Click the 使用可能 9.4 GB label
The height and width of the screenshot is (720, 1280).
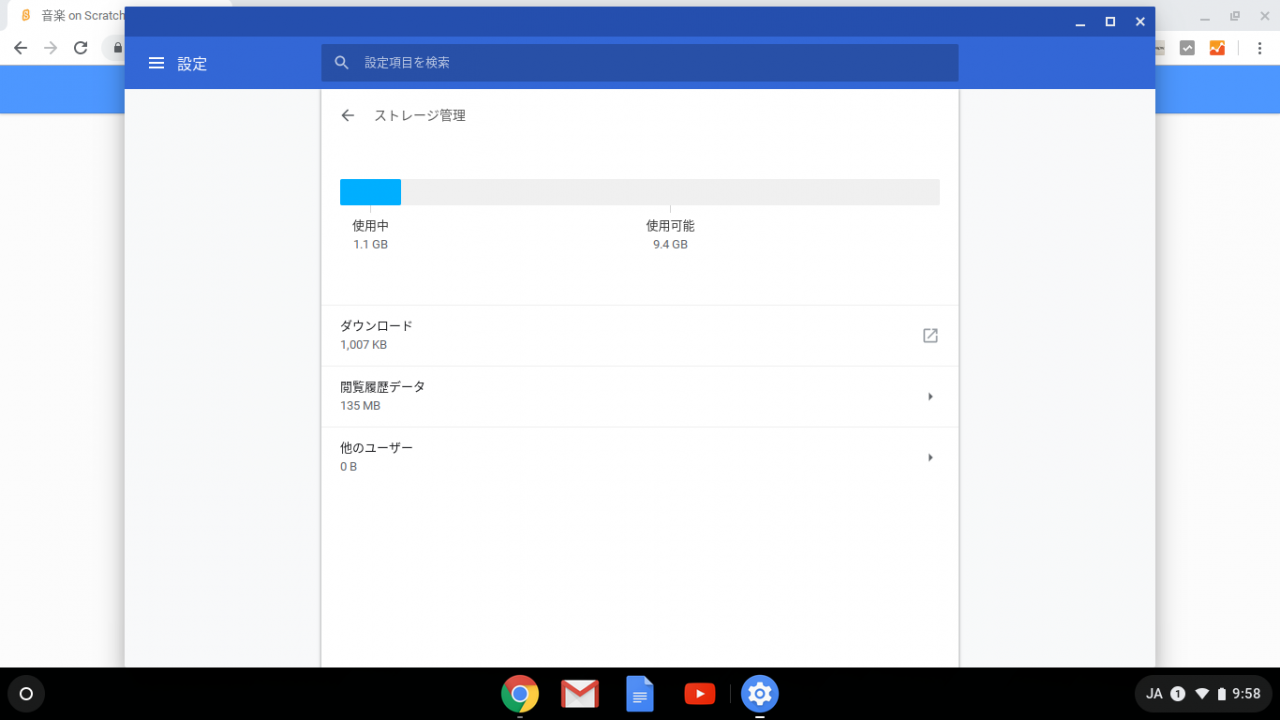click(x=670, y=235)
